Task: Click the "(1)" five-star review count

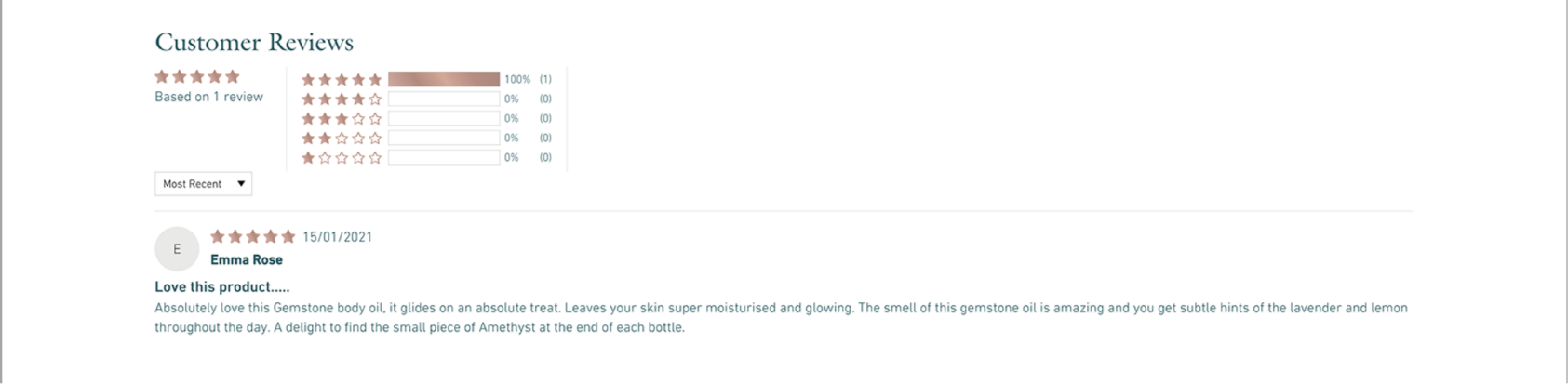Action: pos(545,80)
